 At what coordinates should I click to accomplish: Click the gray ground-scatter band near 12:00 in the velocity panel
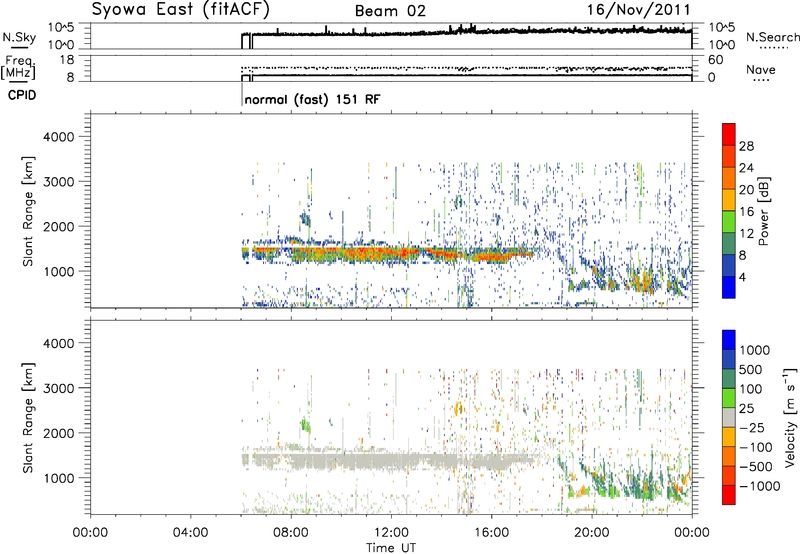click(391, 461)
